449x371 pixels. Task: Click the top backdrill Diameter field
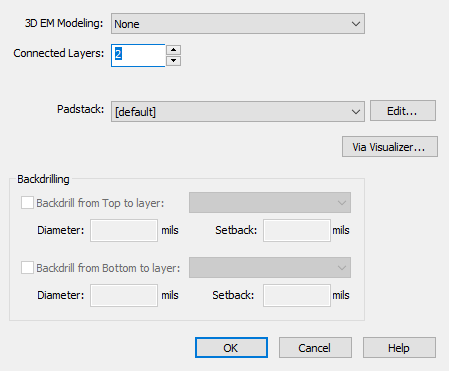124,230
